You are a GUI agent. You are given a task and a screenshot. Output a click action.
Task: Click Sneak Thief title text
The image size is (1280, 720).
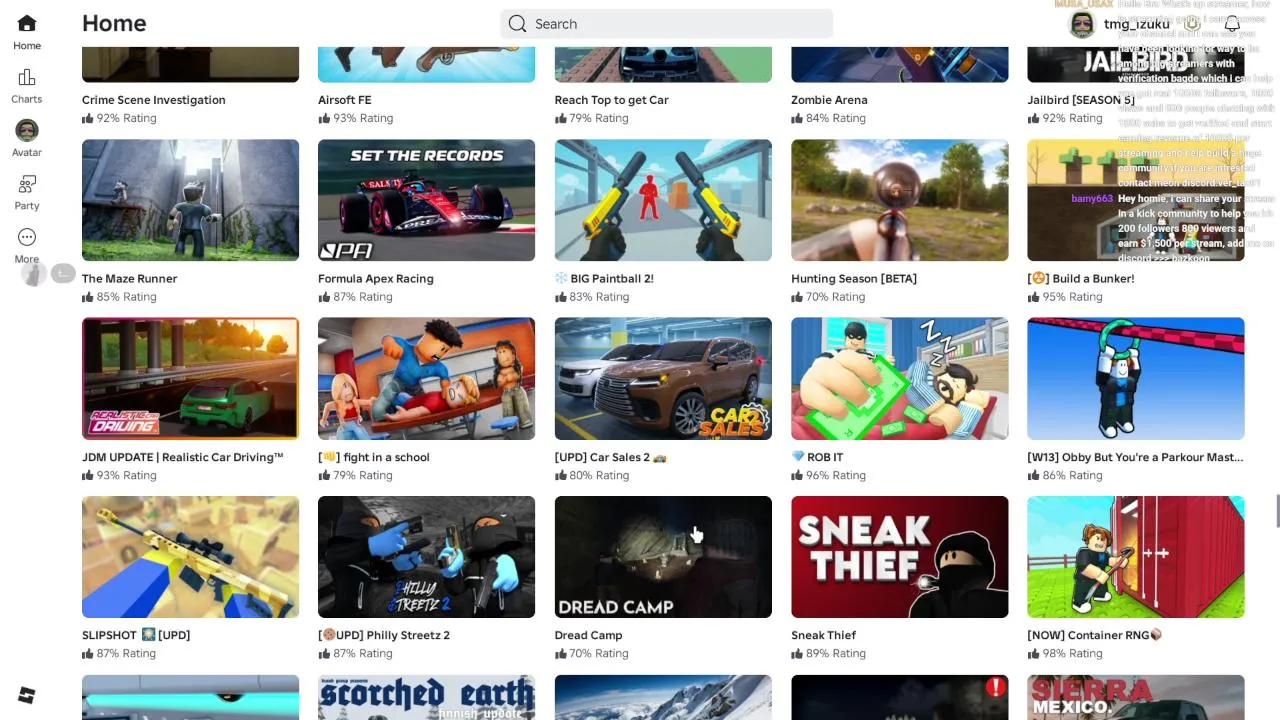pos(824,635)
